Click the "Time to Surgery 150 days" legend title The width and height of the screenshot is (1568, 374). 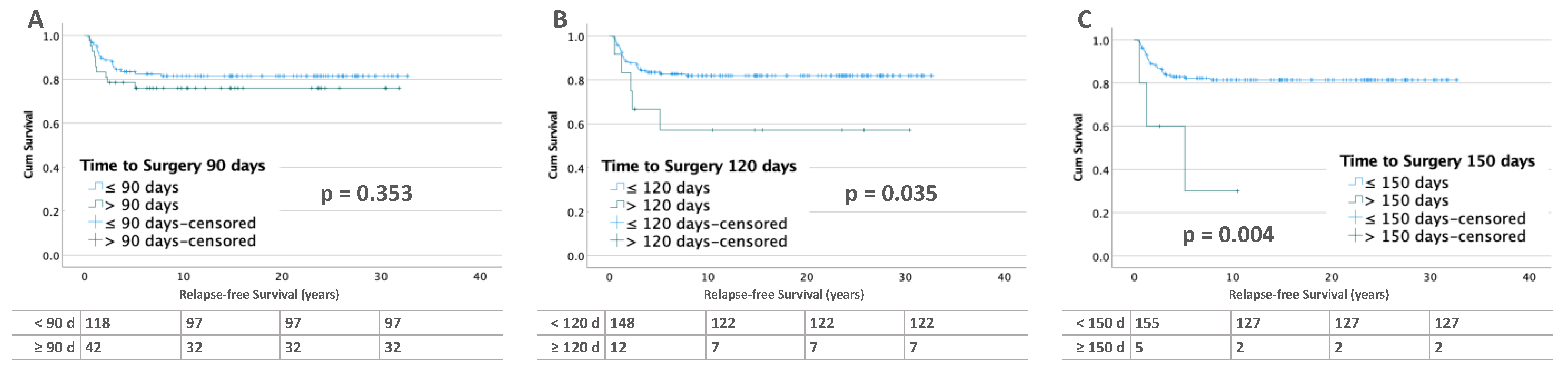click(x=1437, y=161)
